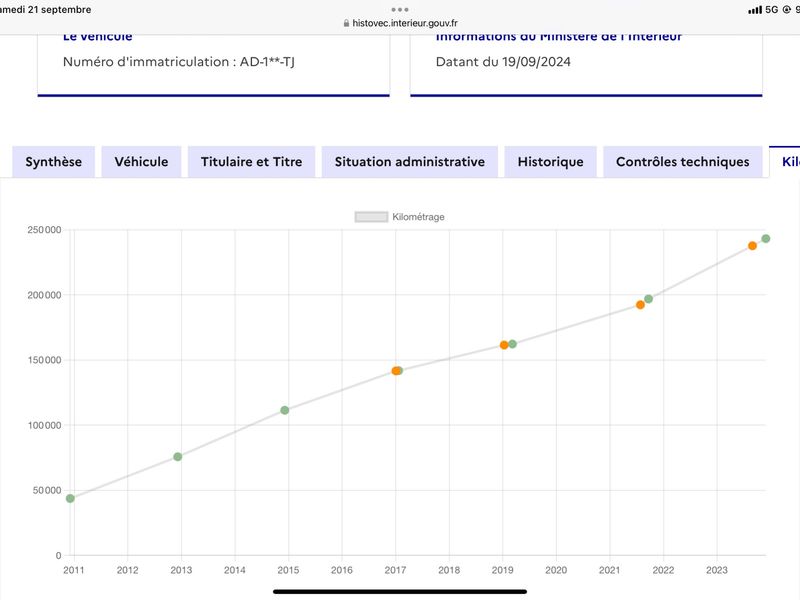Select the last green data point

pyautogui.click(x=765, y=239)
